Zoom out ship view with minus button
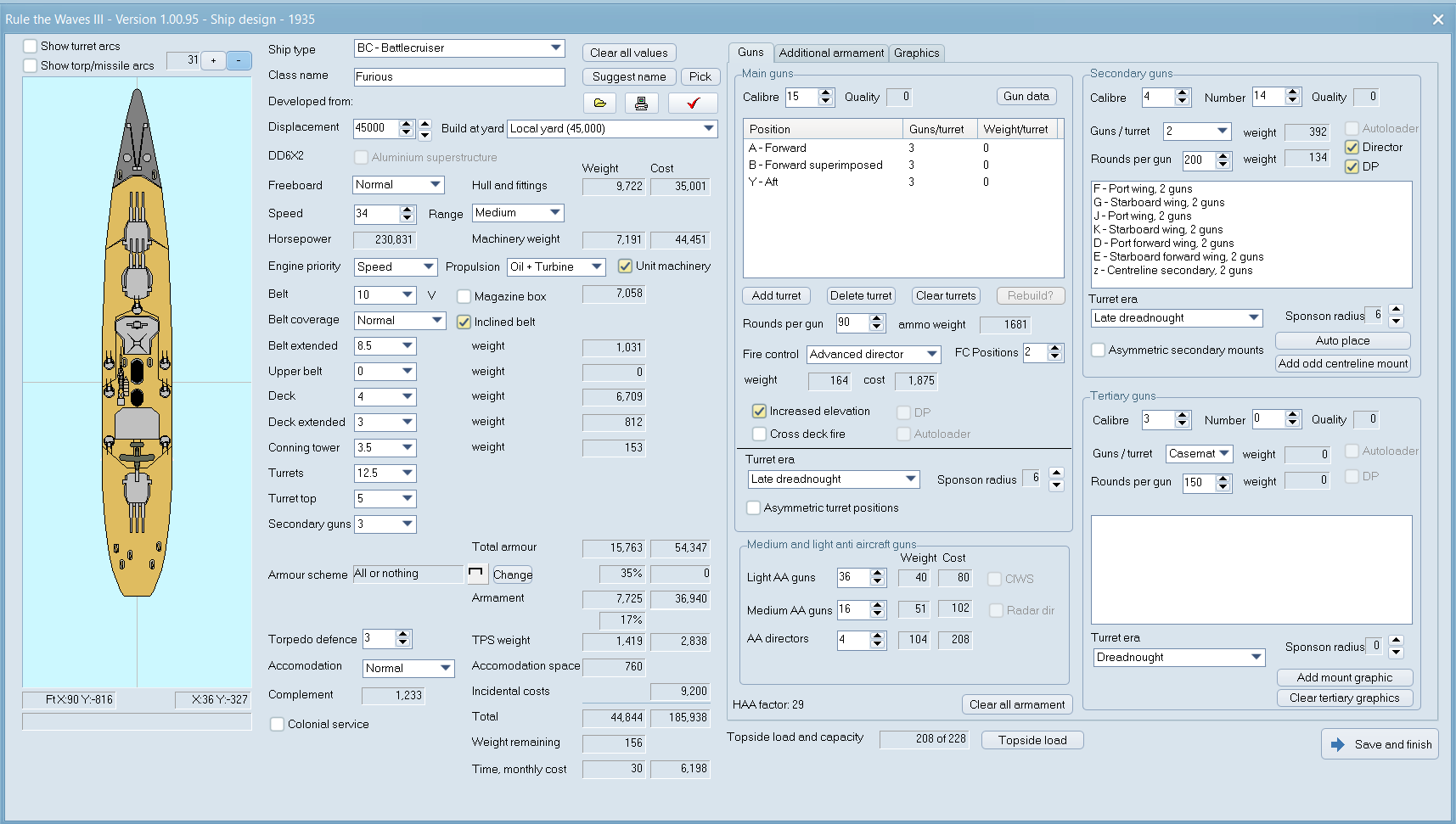The width and height of the screenshot is (1456, 824). tap(239, 60)
